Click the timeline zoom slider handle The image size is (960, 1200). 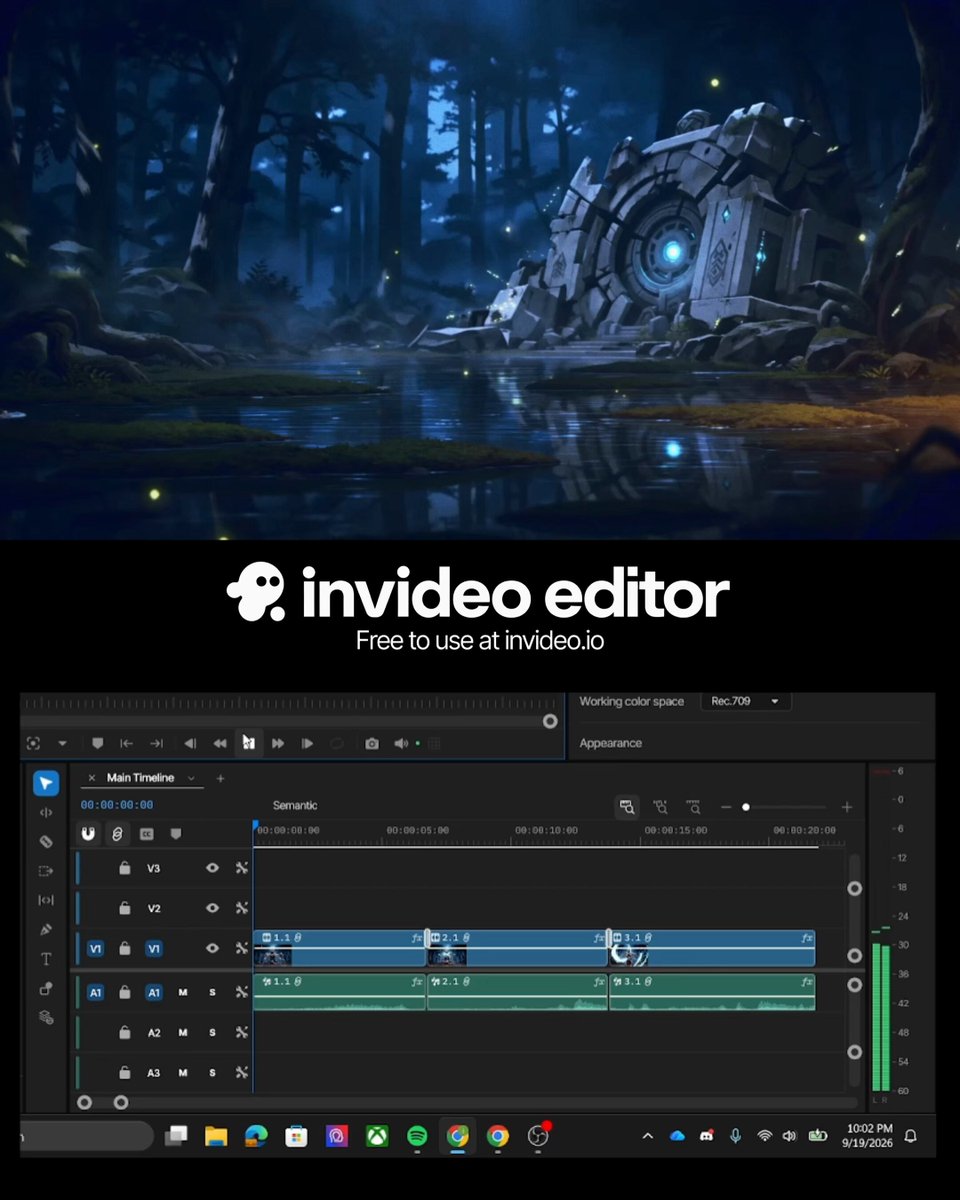pos(746,807)
